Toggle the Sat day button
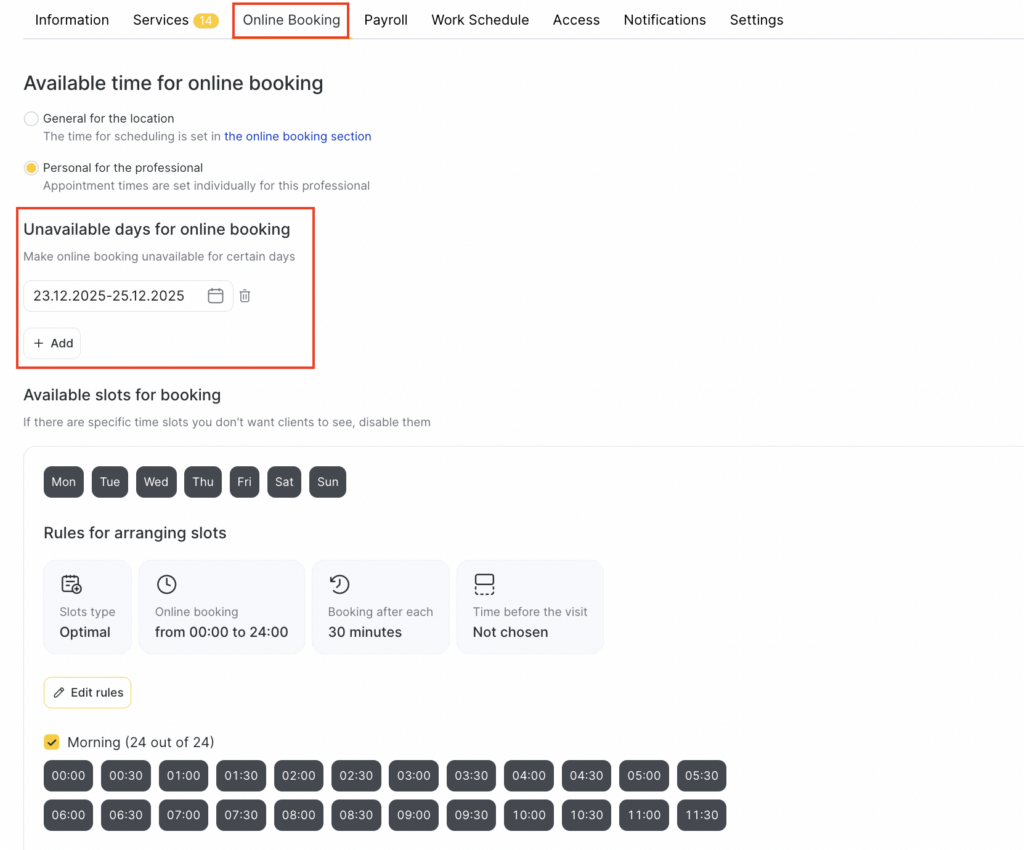 tap(284, 482)
